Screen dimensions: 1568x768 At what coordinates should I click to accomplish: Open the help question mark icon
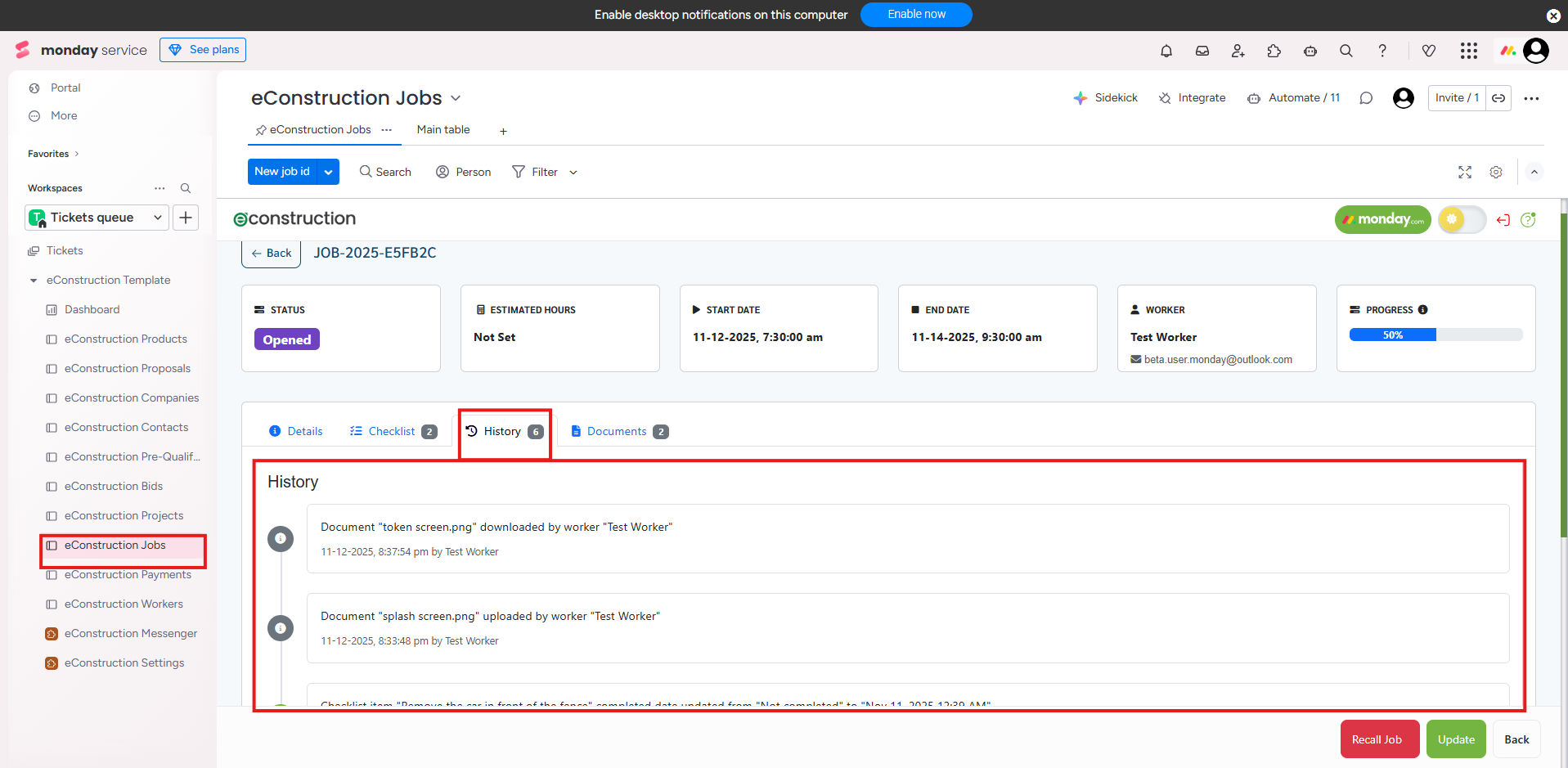(1382, 51)
